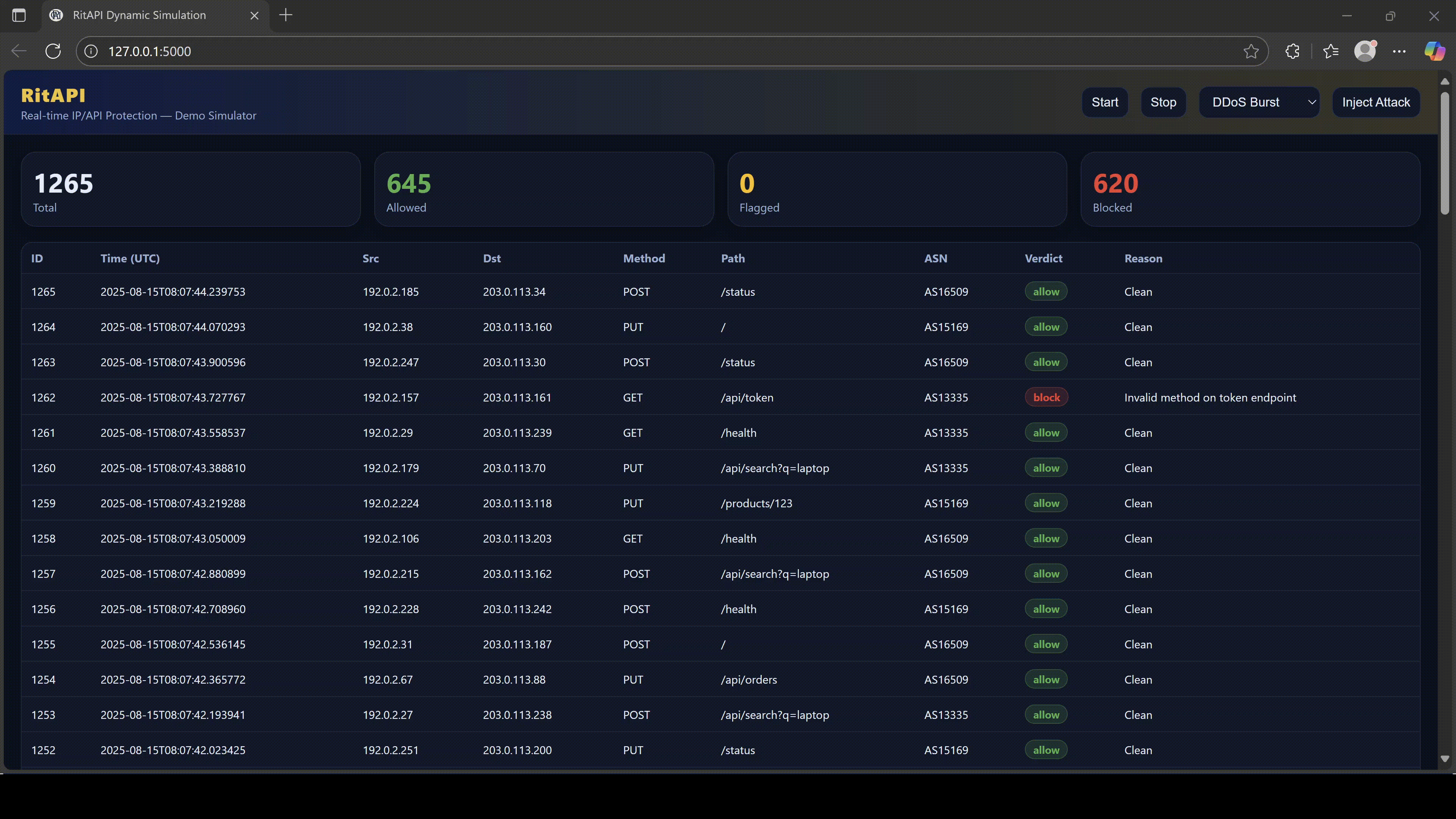Stop the simulation
The width and height of the screenshot is (1456, 819).
point(1164,102)
